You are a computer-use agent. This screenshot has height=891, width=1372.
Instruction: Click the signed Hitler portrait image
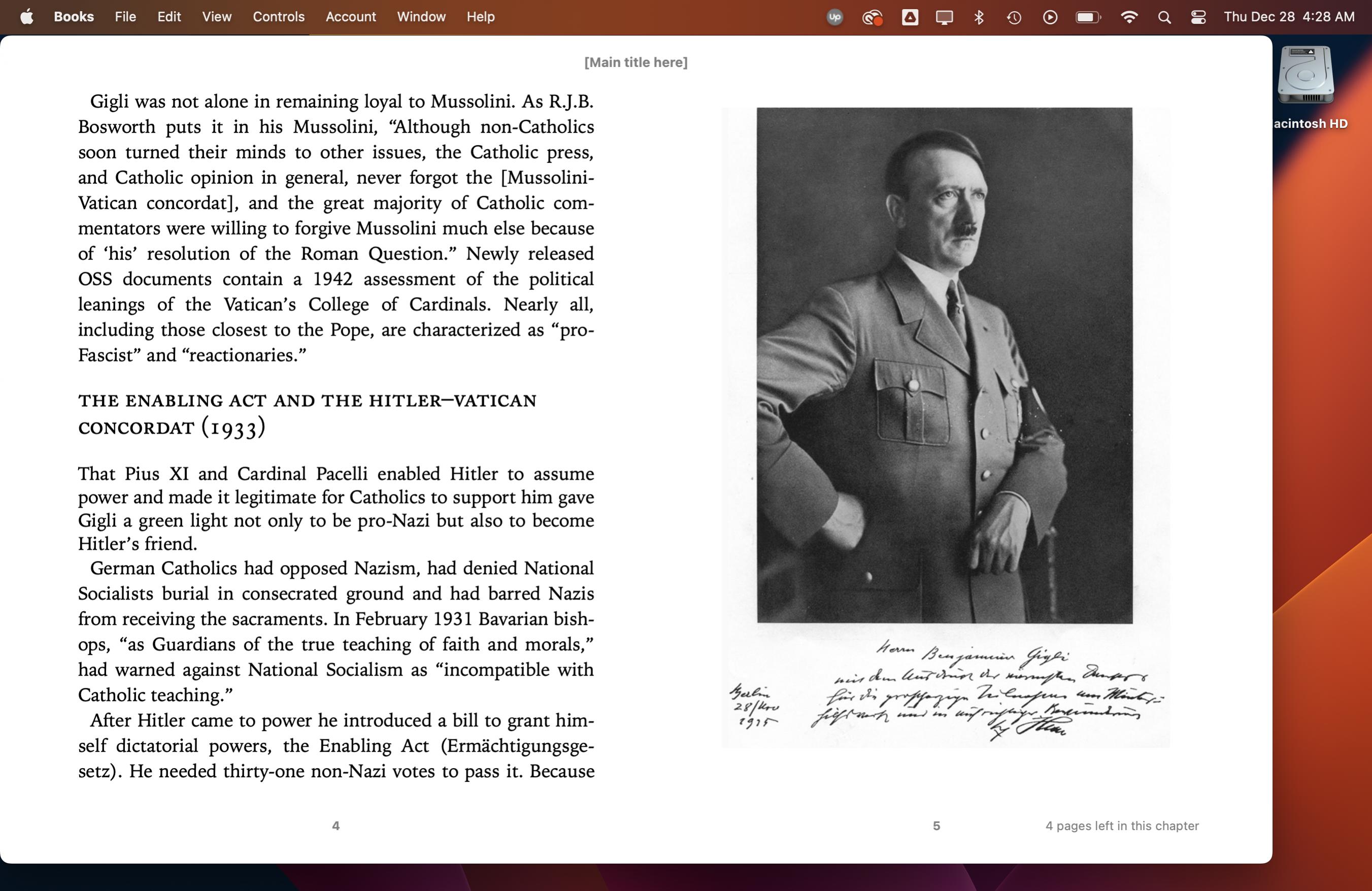pos(945,427)
